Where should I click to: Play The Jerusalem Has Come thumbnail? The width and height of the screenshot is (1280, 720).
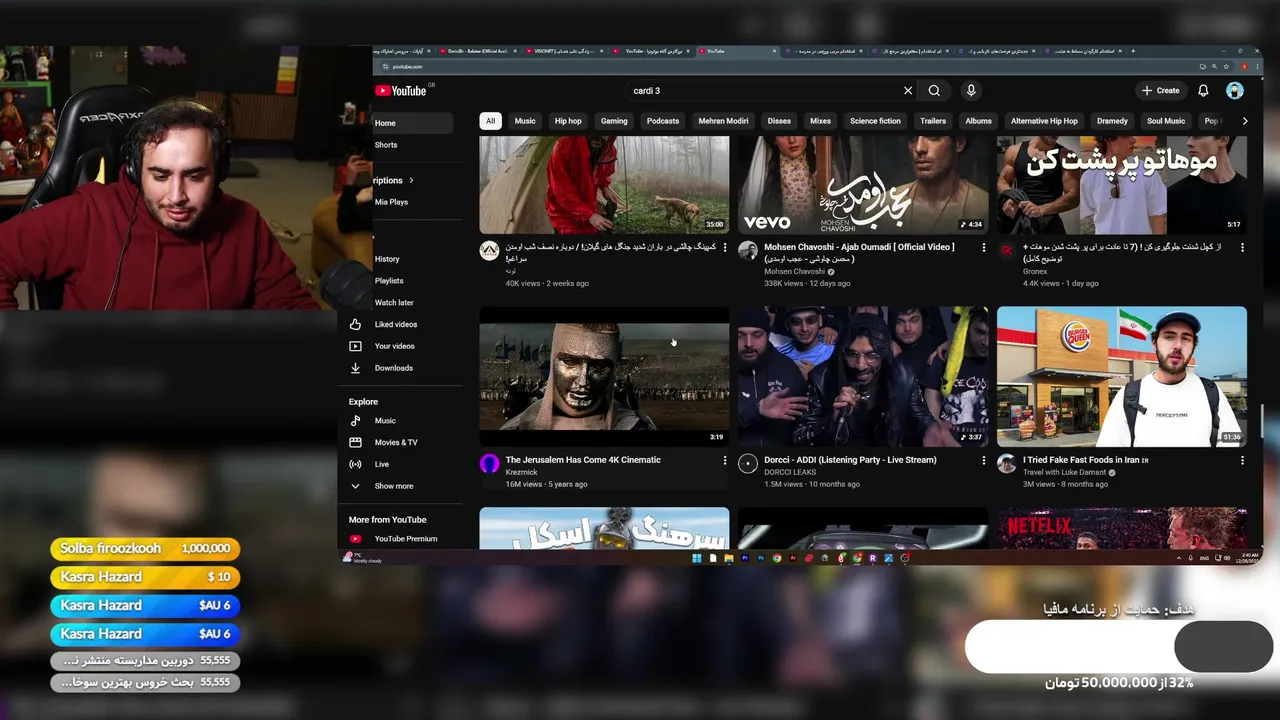tap(604, 376)
